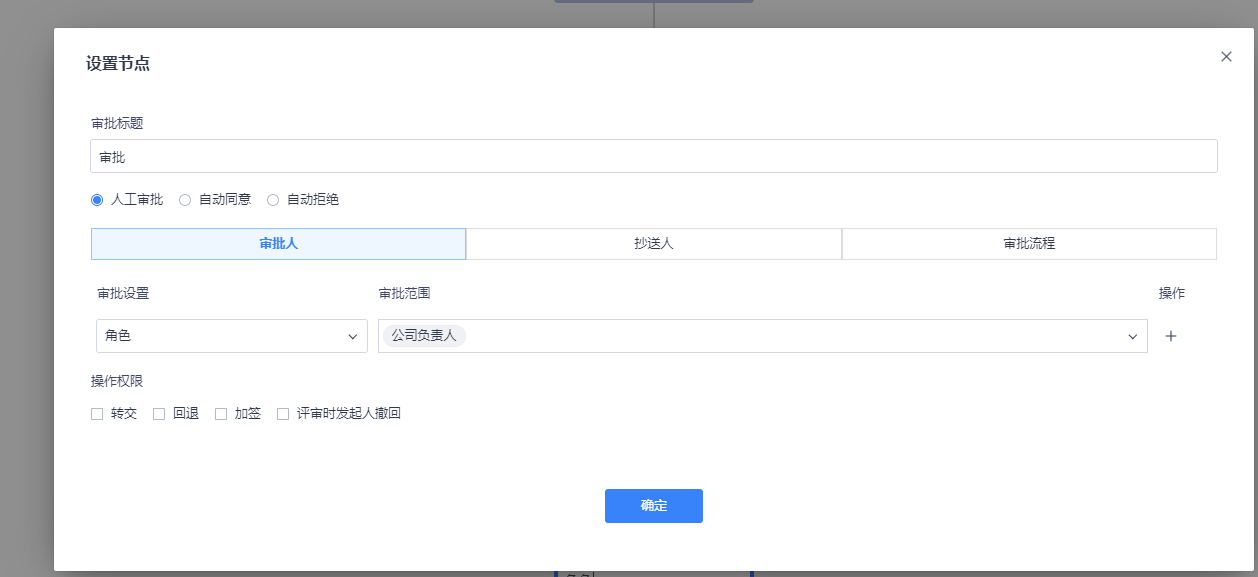1258x577 pixels.
Task: Stay on the 审批人 tab by clicking it
Action: pyautogui.click(x=278, y=243)
